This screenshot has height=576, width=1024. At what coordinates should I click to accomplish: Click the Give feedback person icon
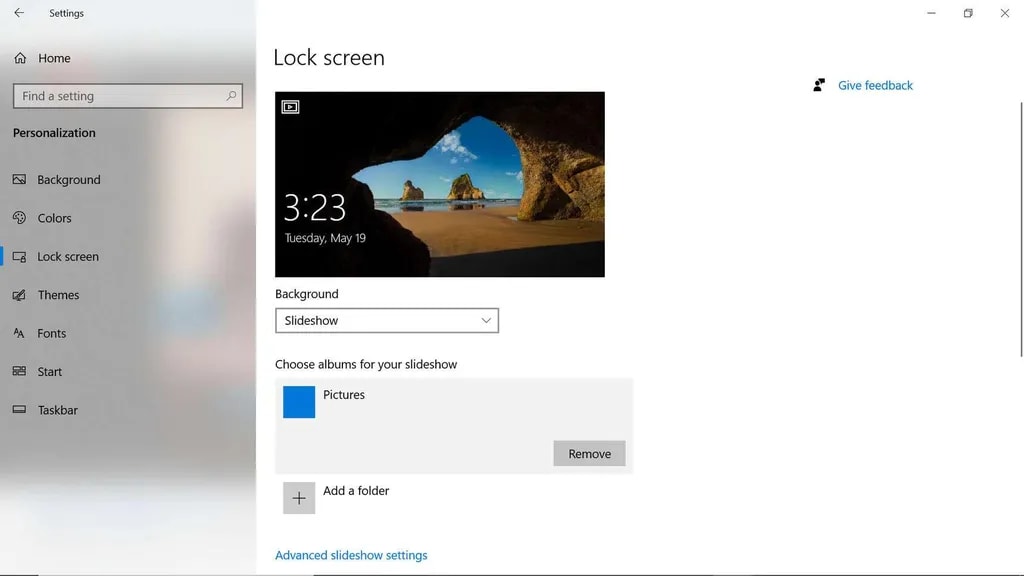pos(820,85)
